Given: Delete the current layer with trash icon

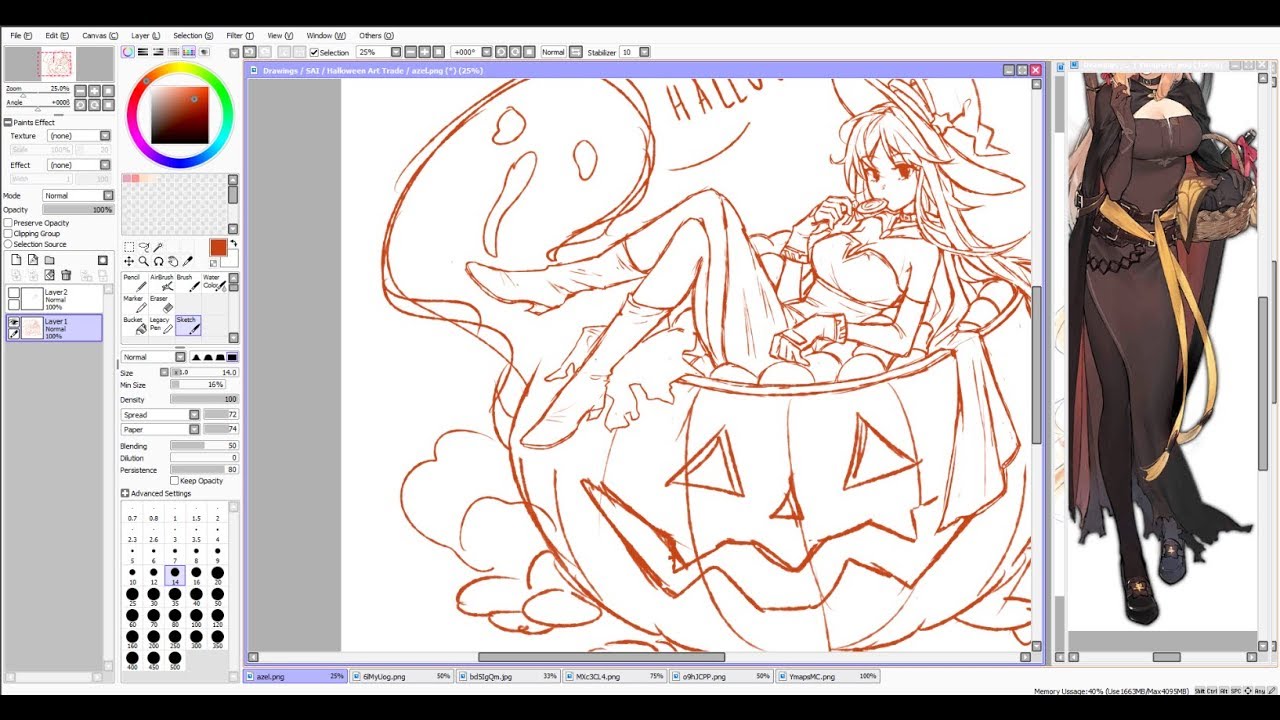Looking at the screenshot, I should coord(66,274).
